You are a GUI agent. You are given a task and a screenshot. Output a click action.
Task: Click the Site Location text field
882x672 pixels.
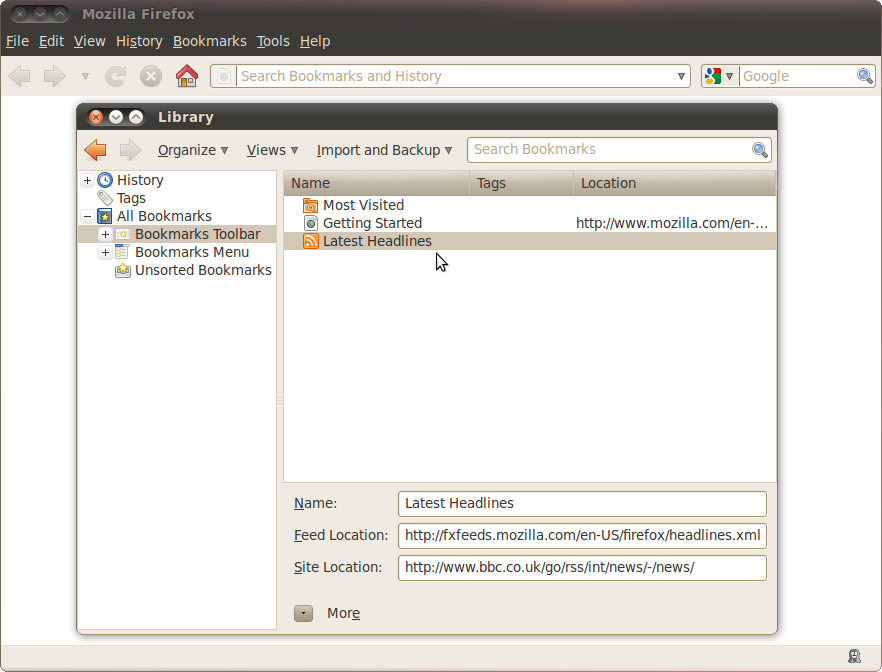(582, 567)
